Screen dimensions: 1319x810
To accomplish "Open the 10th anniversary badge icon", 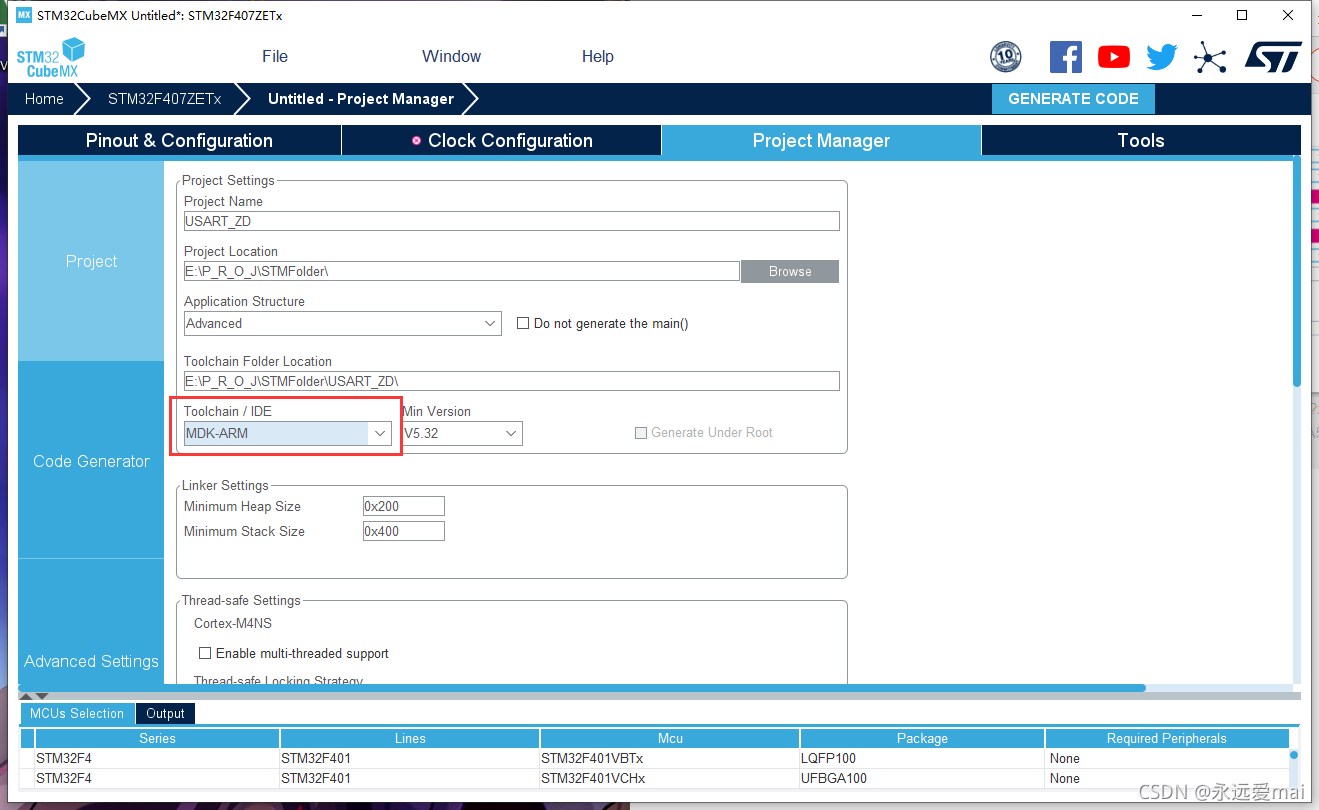I will pos(1005,57).
